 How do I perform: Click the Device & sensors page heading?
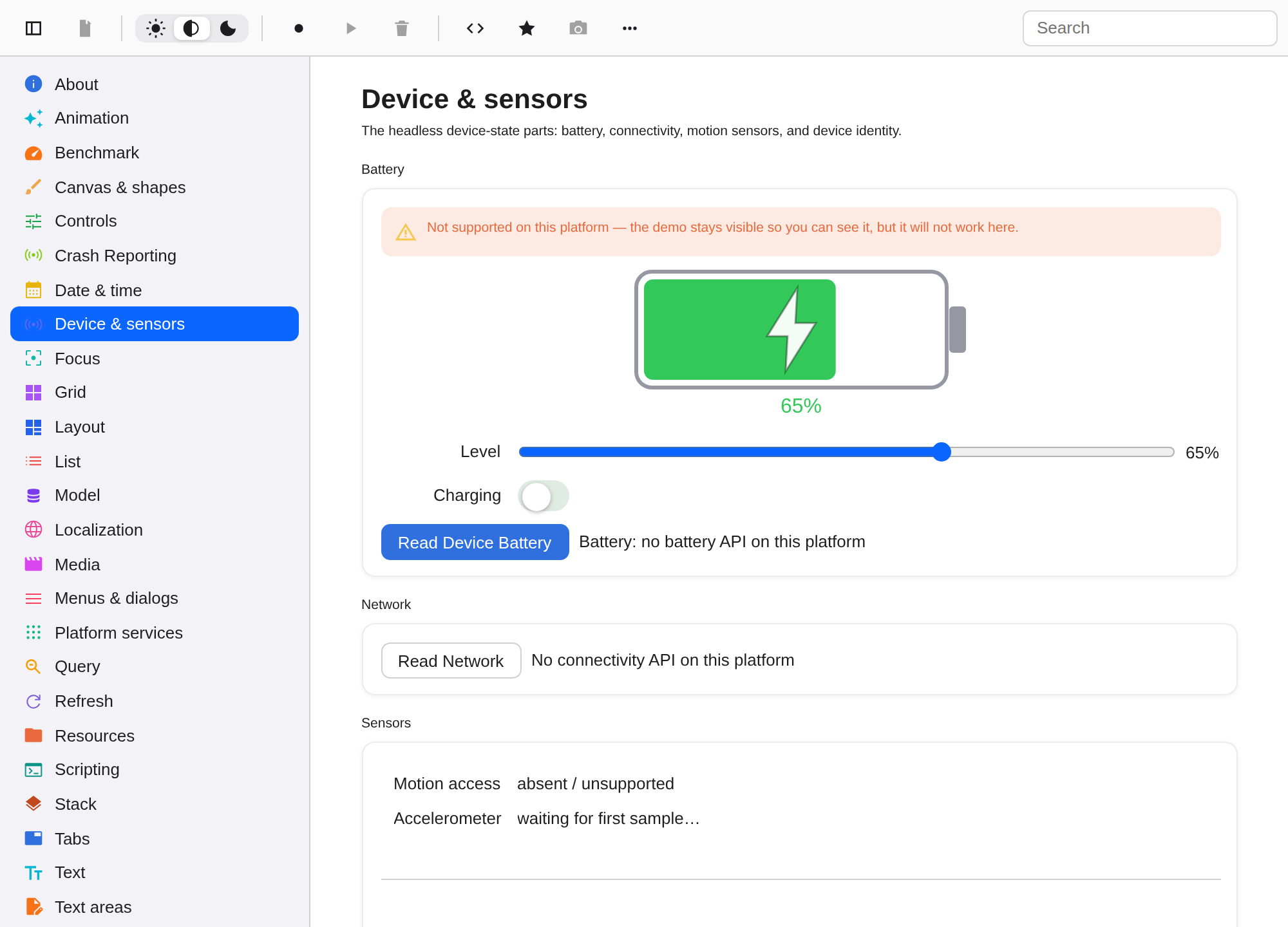coord(474,99)
